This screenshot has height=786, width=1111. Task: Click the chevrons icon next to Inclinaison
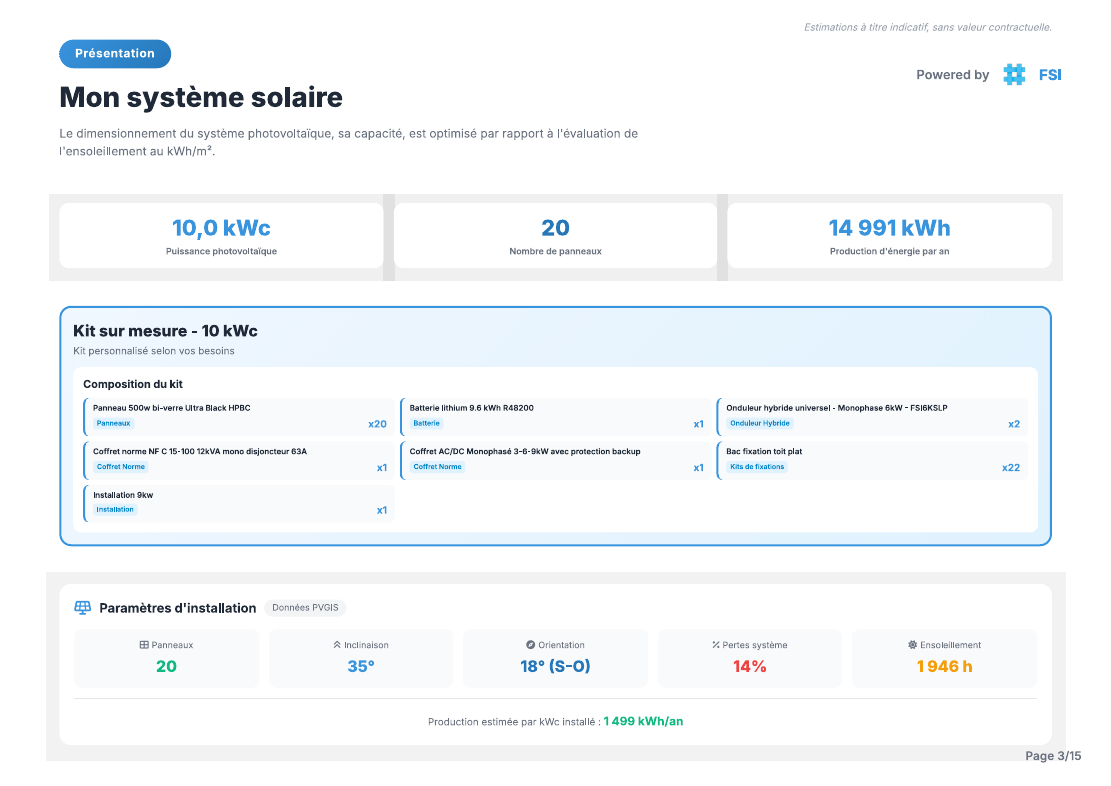coord(337,645)
